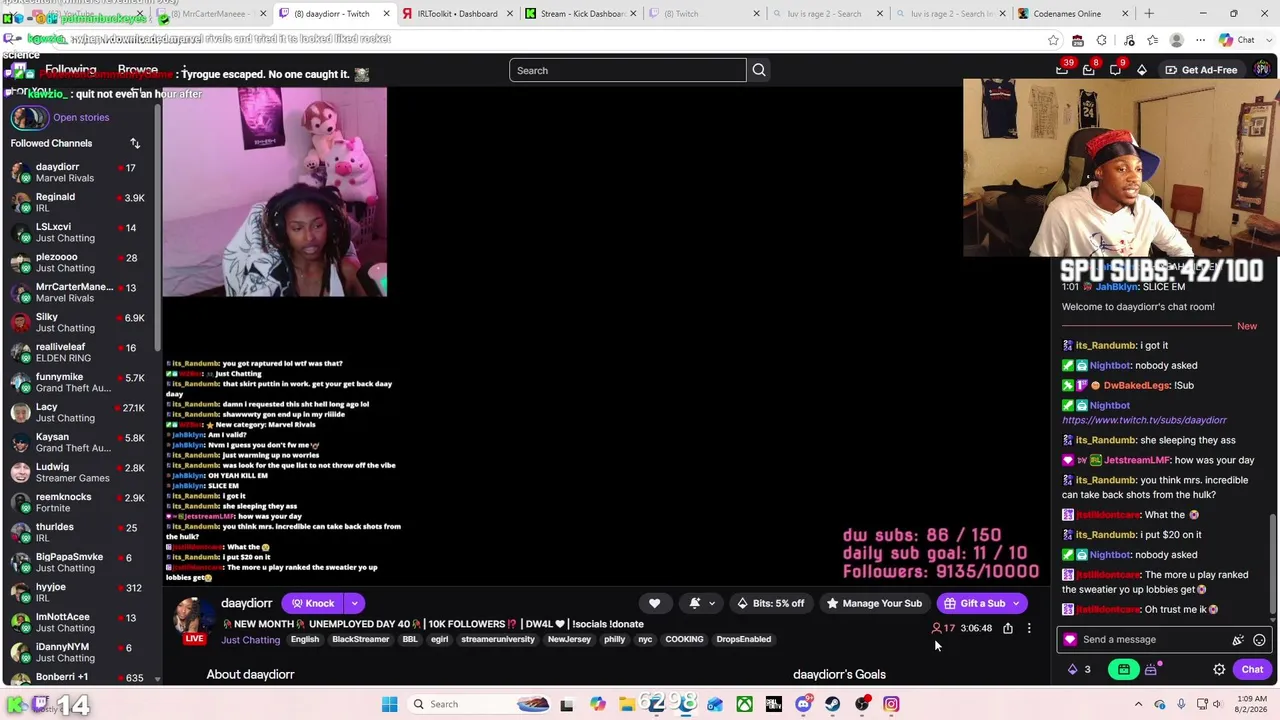Image resolution: width=1280 pixels, height=720 pixels.
Task: Toggle notifications bell for daaydiorr
Action: pos(695,603)
